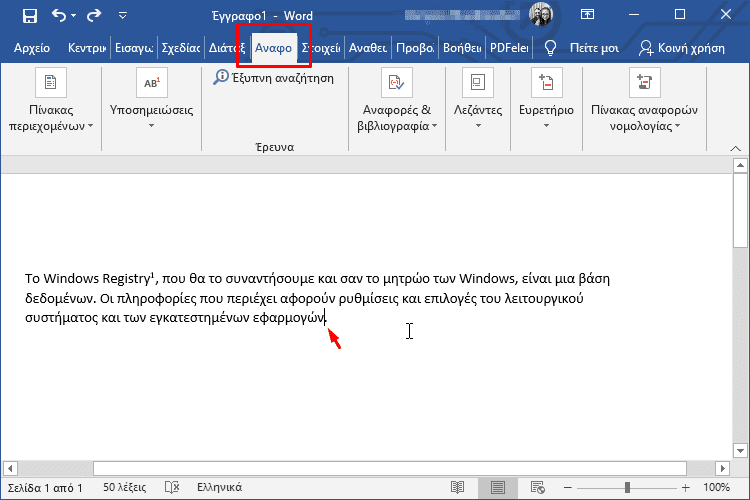This screenshot has height=500, width=750.
Task: Click the 100% zoom level
Action: 716,488
